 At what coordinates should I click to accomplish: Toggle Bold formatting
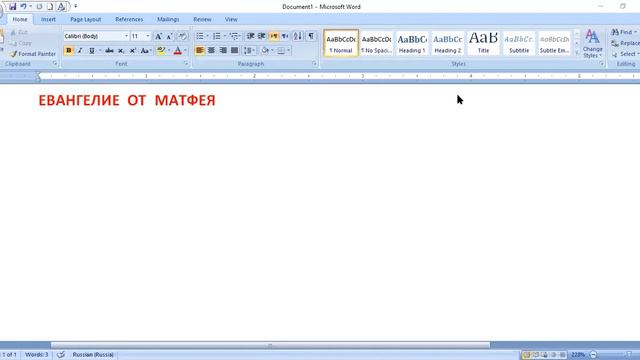[x=69, y=51]
